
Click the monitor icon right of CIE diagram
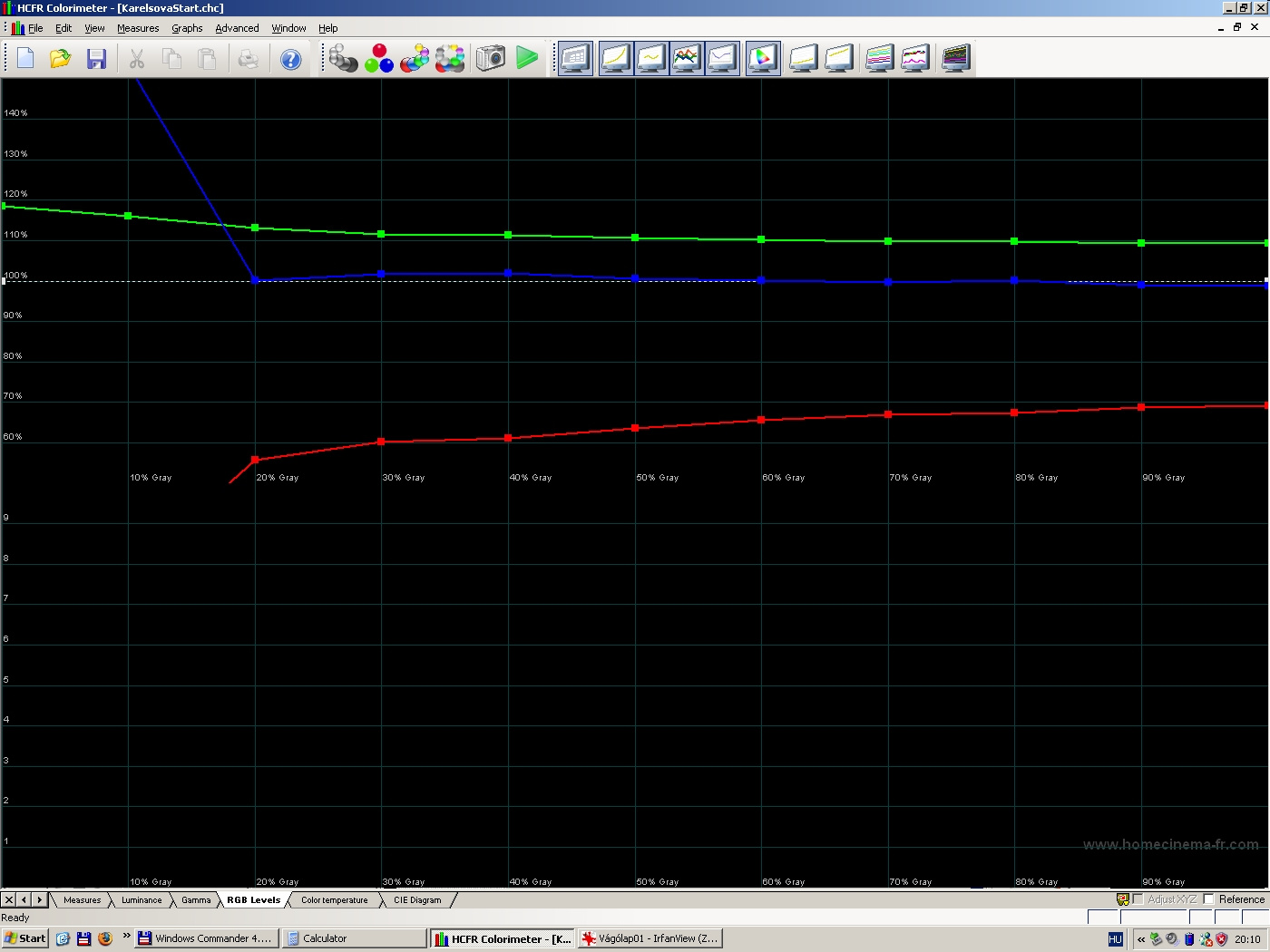click(x=804, y=59)
